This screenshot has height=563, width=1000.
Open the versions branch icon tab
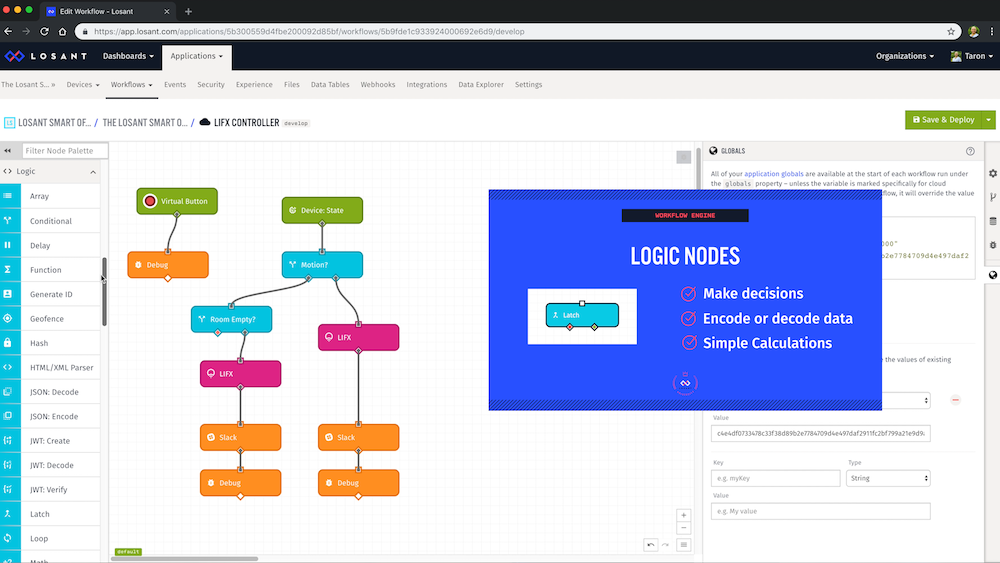click(x=992, y=197)
